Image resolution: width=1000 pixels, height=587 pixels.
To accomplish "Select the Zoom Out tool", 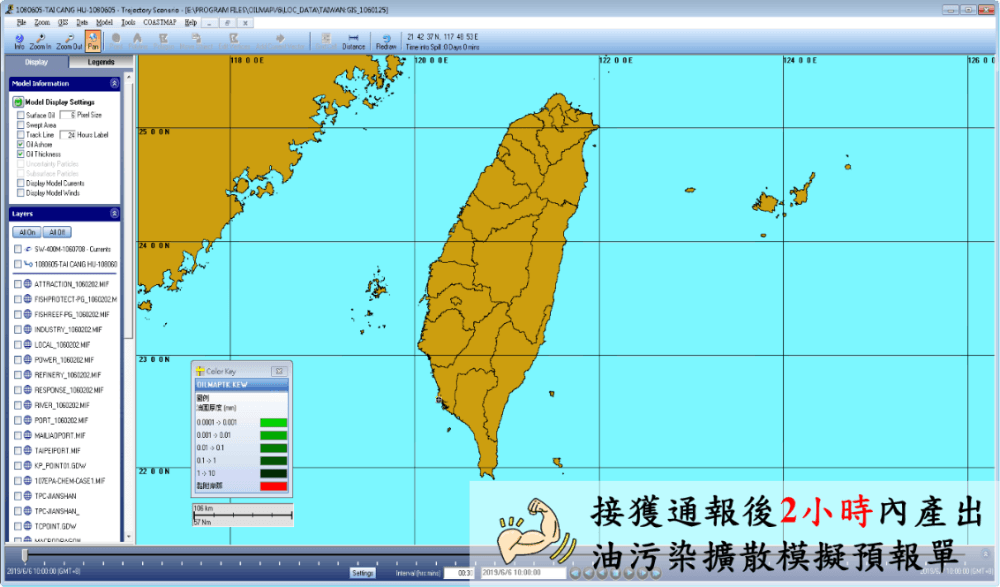I will (69, 39).
